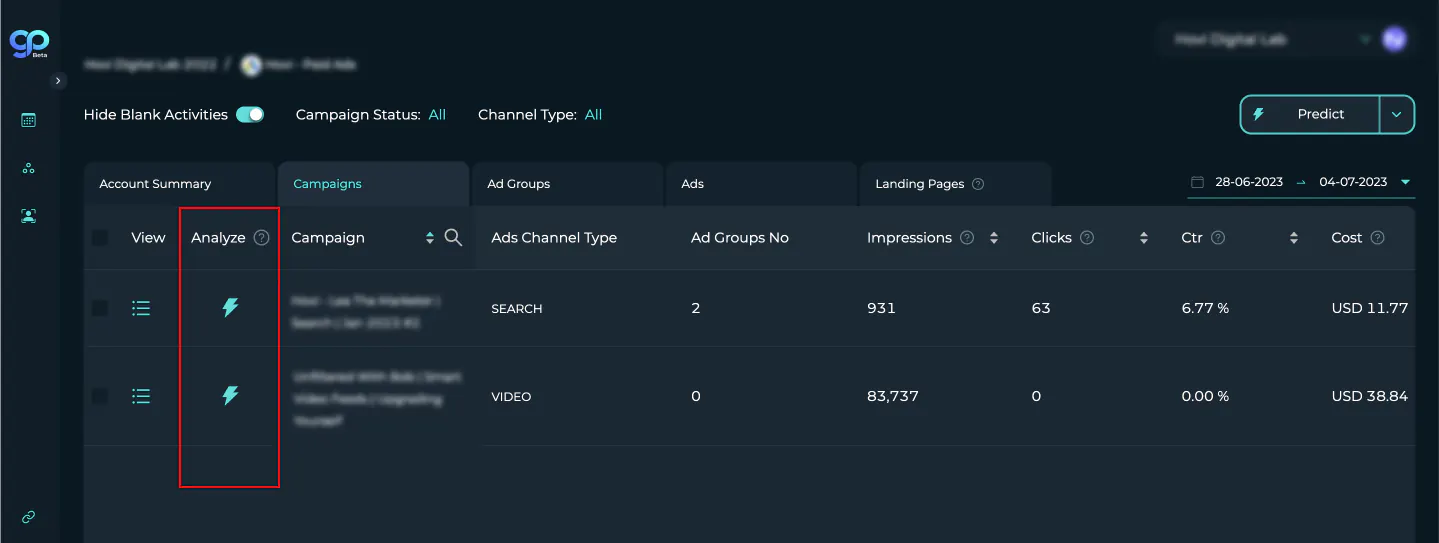Click the 63 clicks value
This screenshot has width=1439, height=543.
tap(1041, 308)
